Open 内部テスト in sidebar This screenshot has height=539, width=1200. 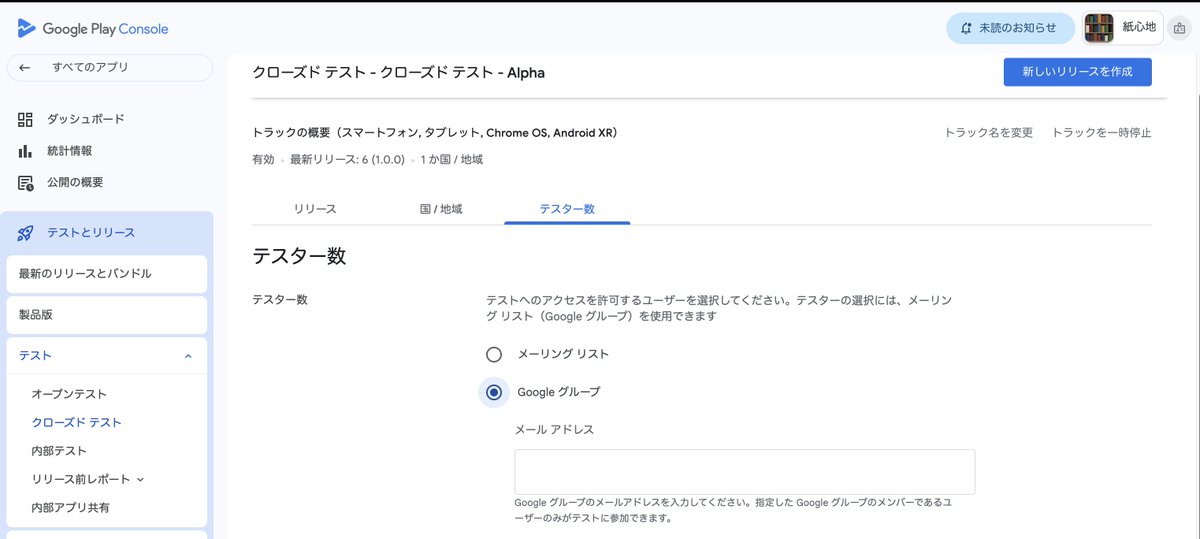tap(59, 451)
